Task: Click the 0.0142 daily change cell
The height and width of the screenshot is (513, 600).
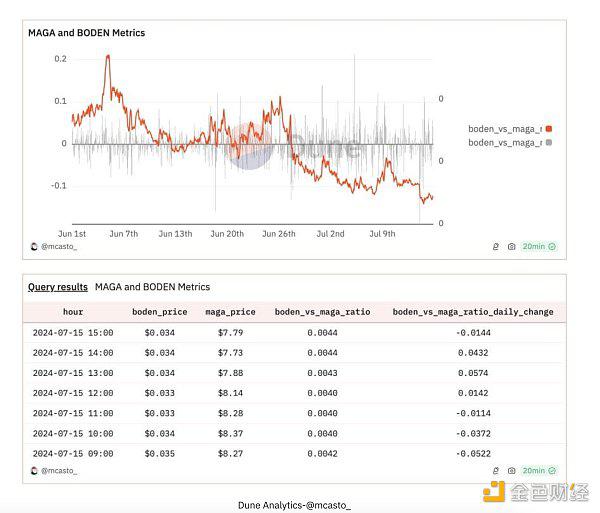Action: coord(473,393)
